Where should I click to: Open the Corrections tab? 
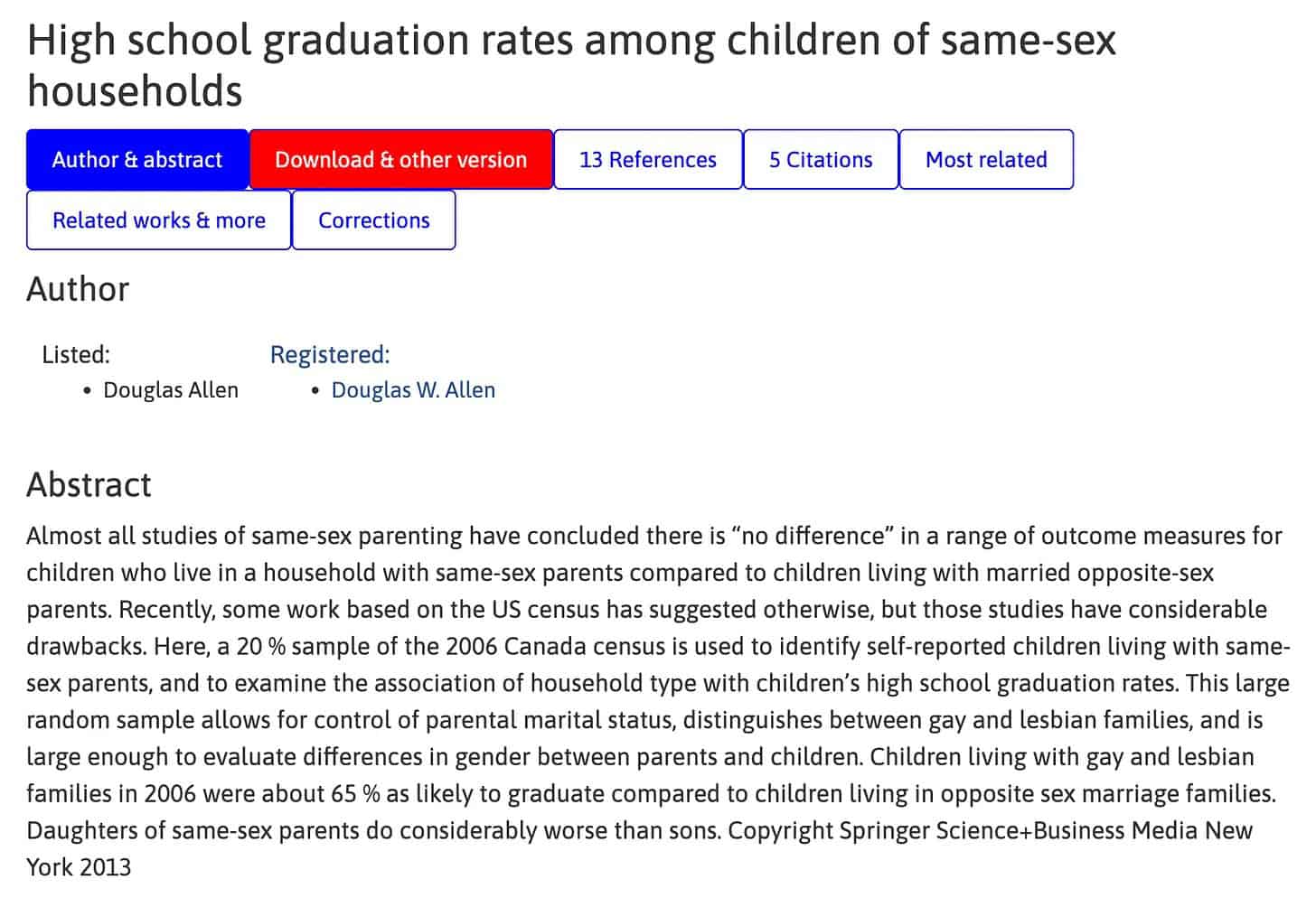tap(373, 220)
